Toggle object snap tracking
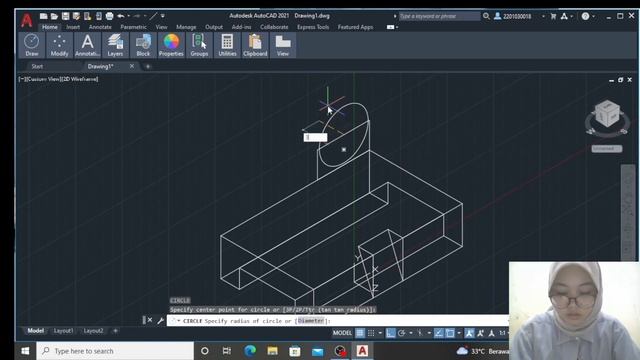The height and width of the screenshot is (360, 640). click(x=438, y=333)
